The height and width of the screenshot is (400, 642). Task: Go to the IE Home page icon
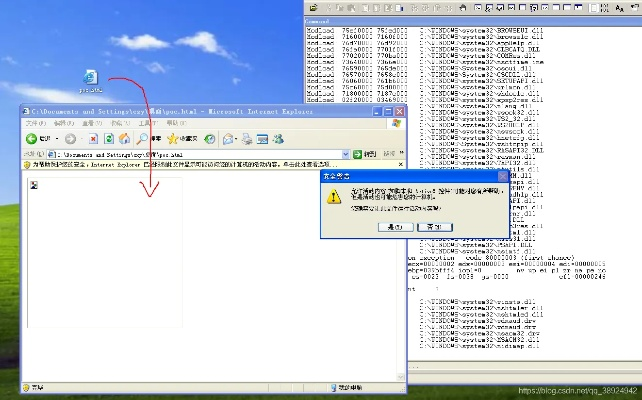pos(124,138)
